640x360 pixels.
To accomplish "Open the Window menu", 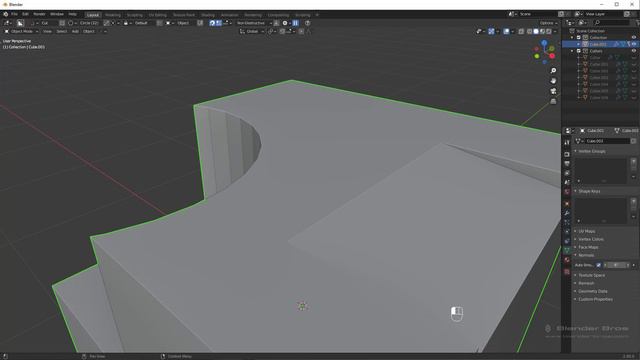I will [x=57, y=14].
